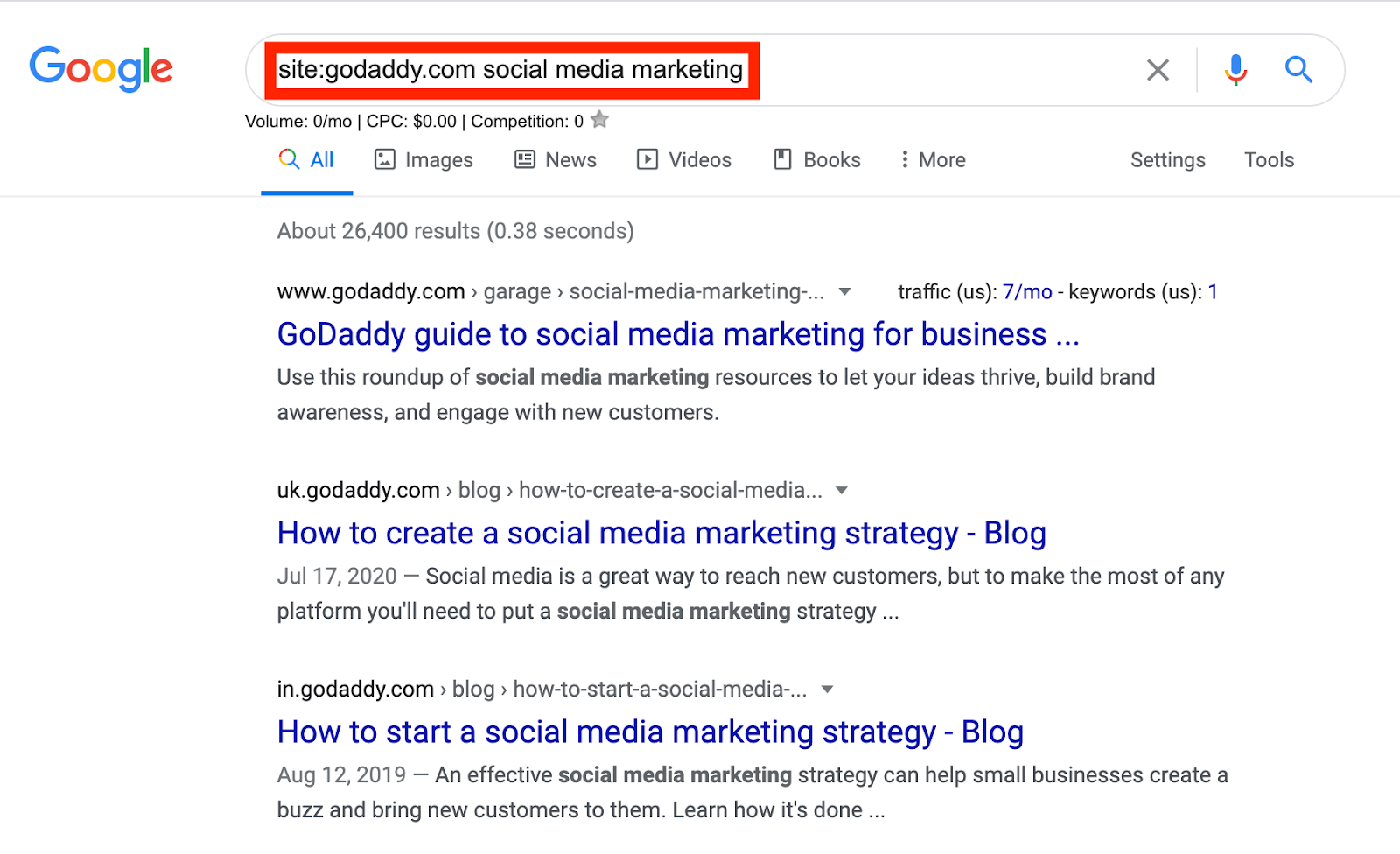
Task: Open Google search Settings
Action: [1167, 159]
